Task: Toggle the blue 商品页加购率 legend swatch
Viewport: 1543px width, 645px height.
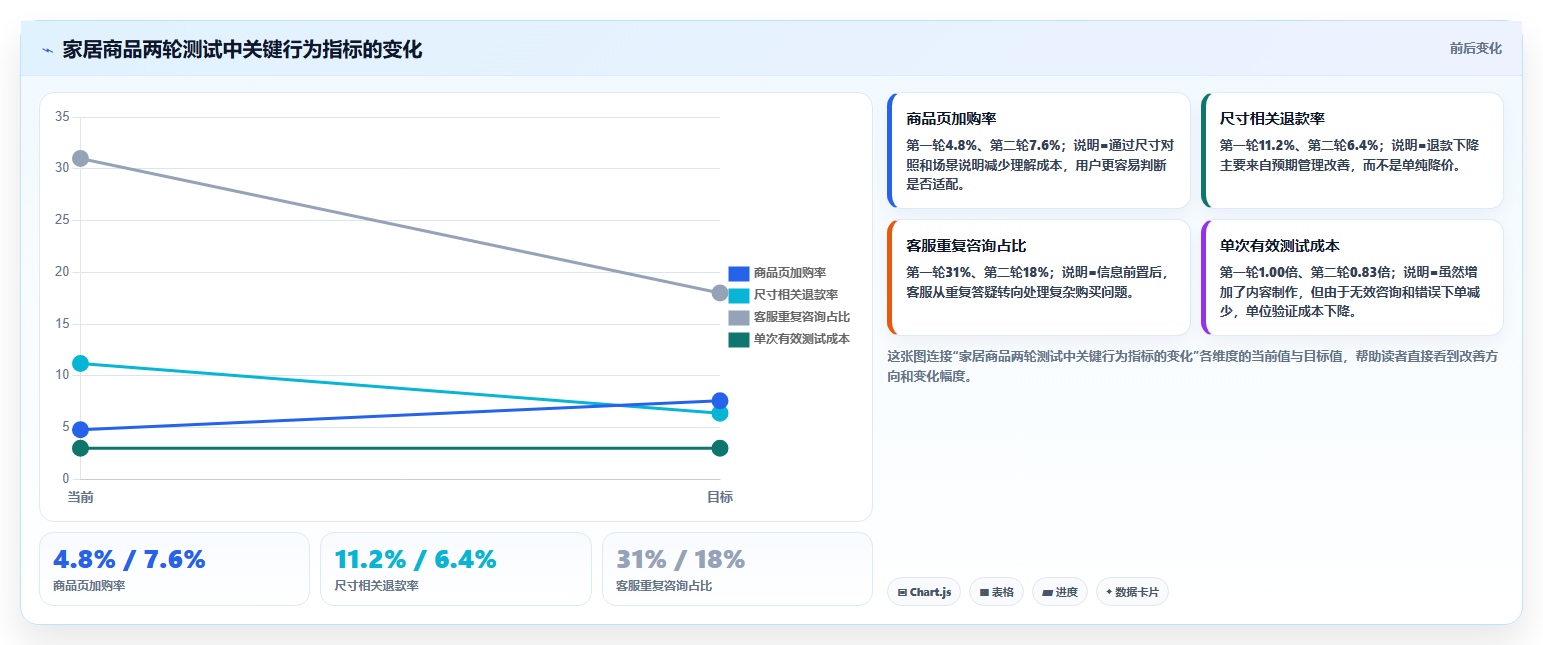Action: [x=739, y=273]
